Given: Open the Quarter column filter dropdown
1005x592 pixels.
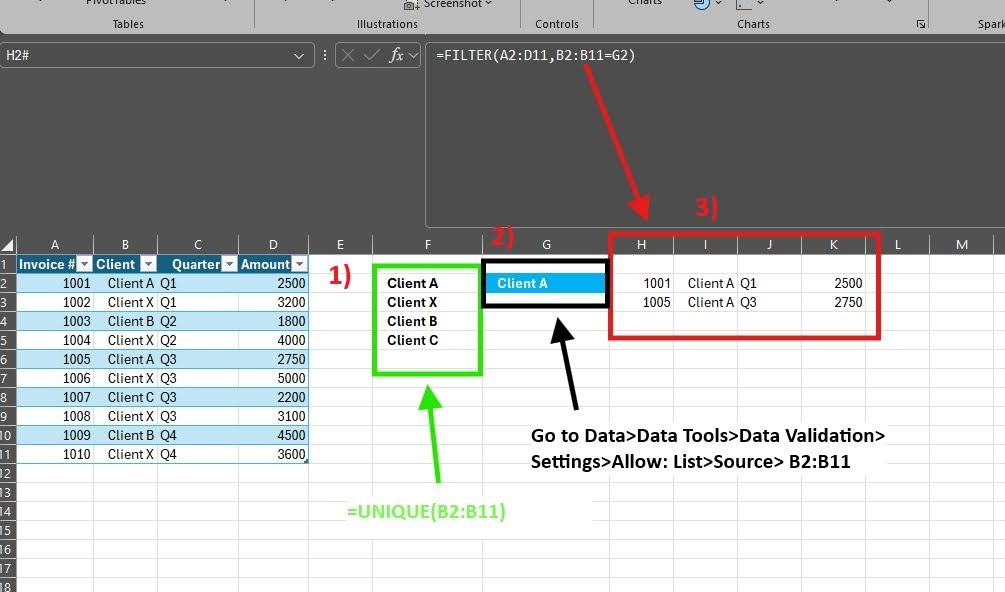Looking at the screenshot, I should point(228,264).
